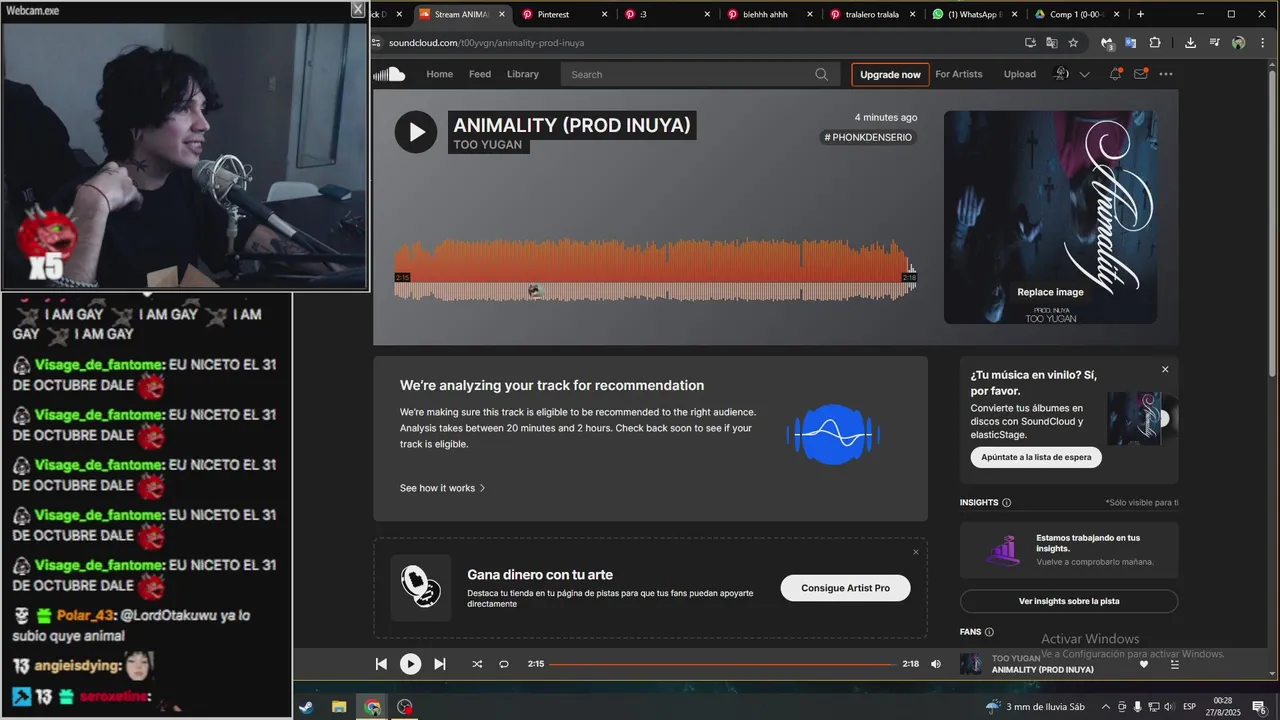Seek within the orange track waveform
Screen dimensions: 1280x720
point(655,269)
